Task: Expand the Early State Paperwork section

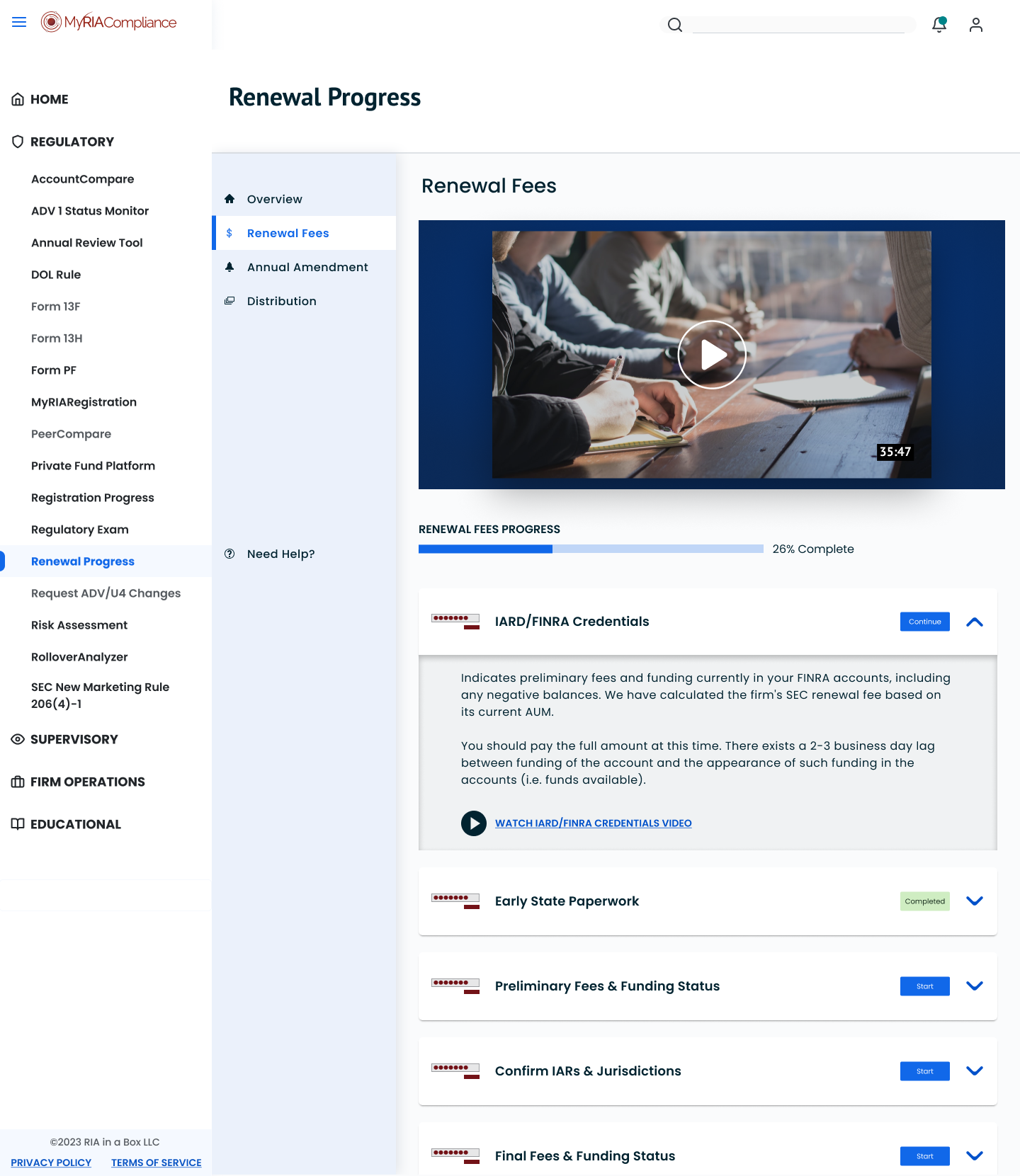Action: (x=975, y=901)
